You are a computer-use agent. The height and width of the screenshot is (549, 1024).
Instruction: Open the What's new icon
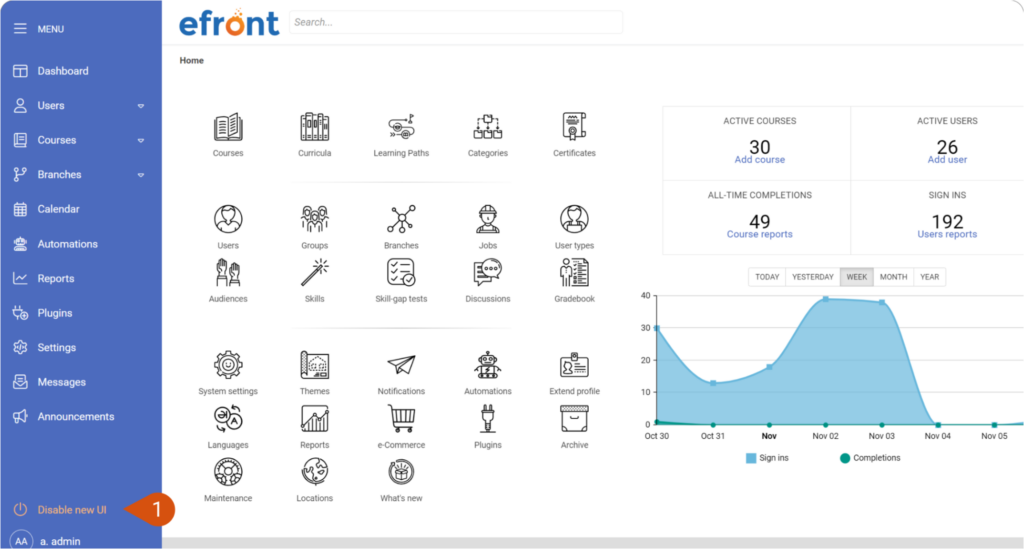[401, 472]
